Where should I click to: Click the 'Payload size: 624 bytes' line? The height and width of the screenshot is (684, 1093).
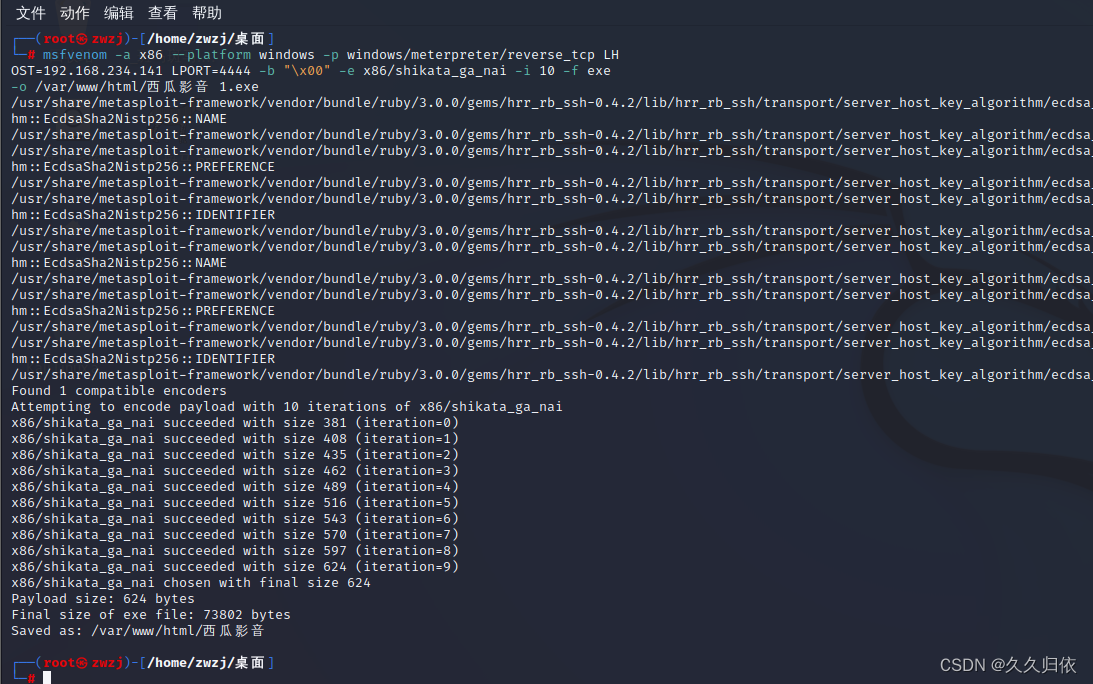pyautogui.click(x=102, y=599)
